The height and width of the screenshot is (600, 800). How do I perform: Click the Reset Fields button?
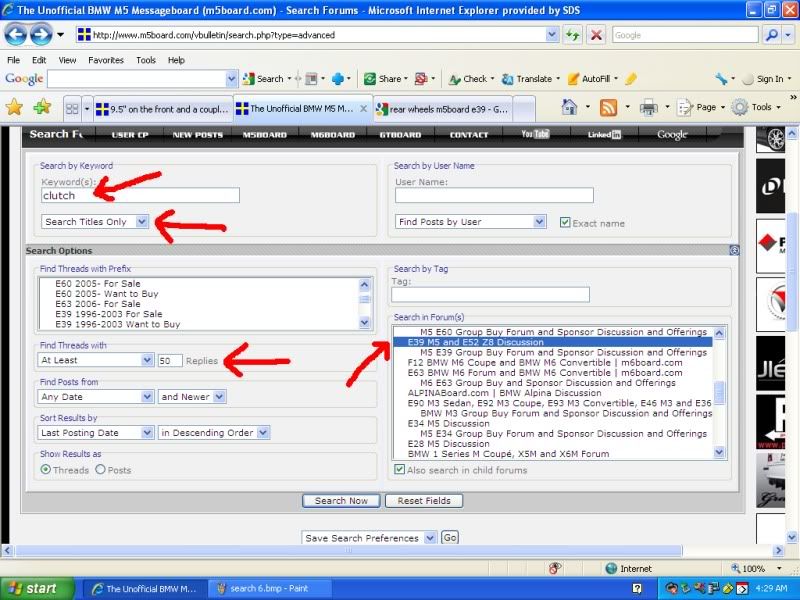[x=424, y=501]
